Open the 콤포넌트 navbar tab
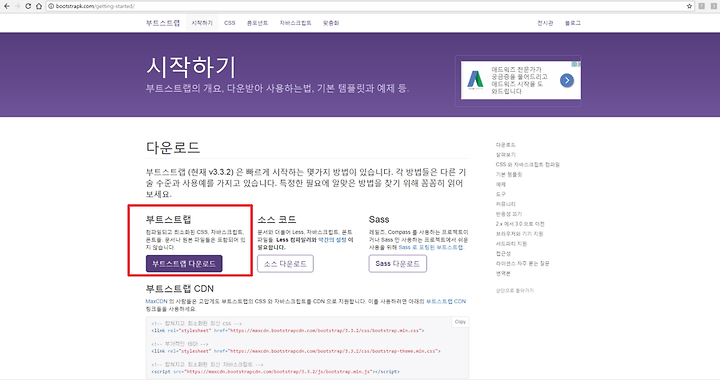720x380 pixels. [x=257, y=23]
